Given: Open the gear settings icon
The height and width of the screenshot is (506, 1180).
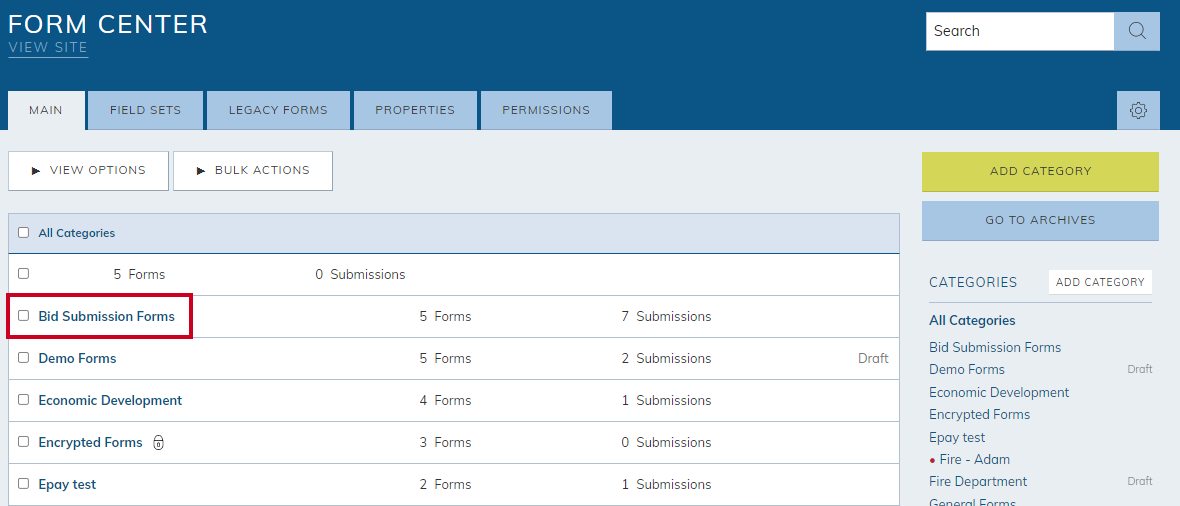Looking at the screenshot, I should point(1138,111).
